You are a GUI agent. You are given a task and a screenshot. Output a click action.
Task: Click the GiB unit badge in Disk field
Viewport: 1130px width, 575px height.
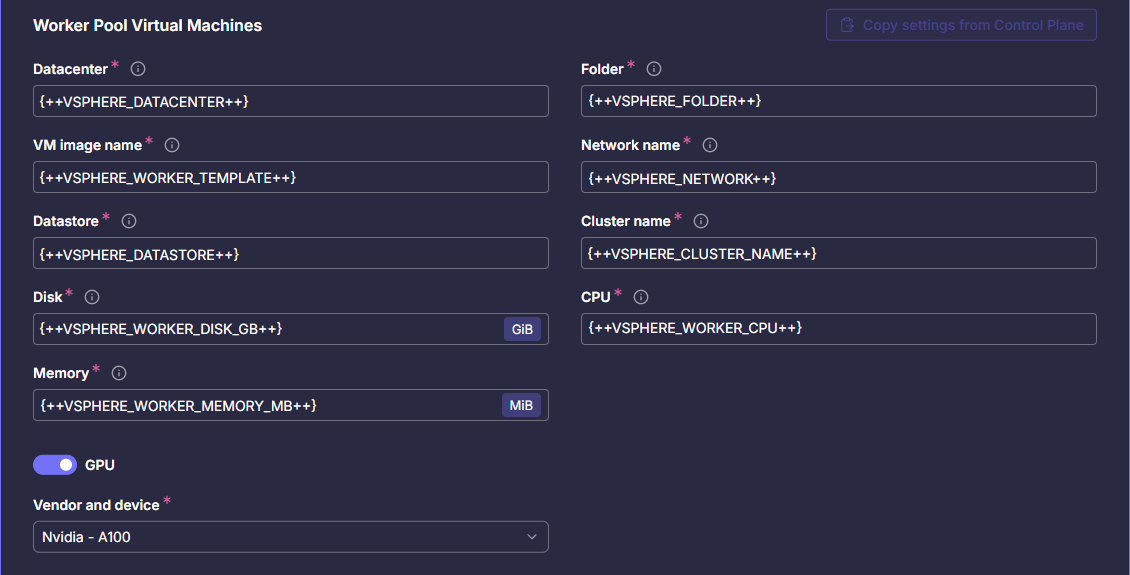click(x=522, y=329)
